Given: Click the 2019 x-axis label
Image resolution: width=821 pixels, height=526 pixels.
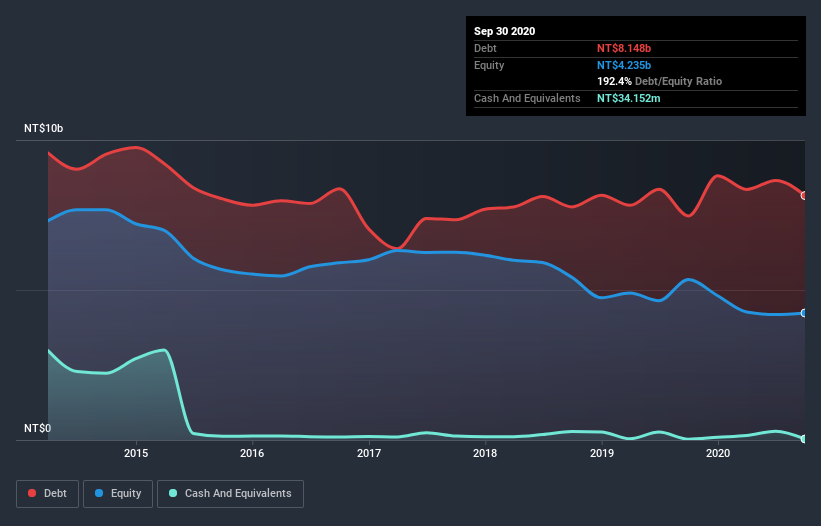Looking at the screenshot, I should pyautogui.click(x=602, y=453).
